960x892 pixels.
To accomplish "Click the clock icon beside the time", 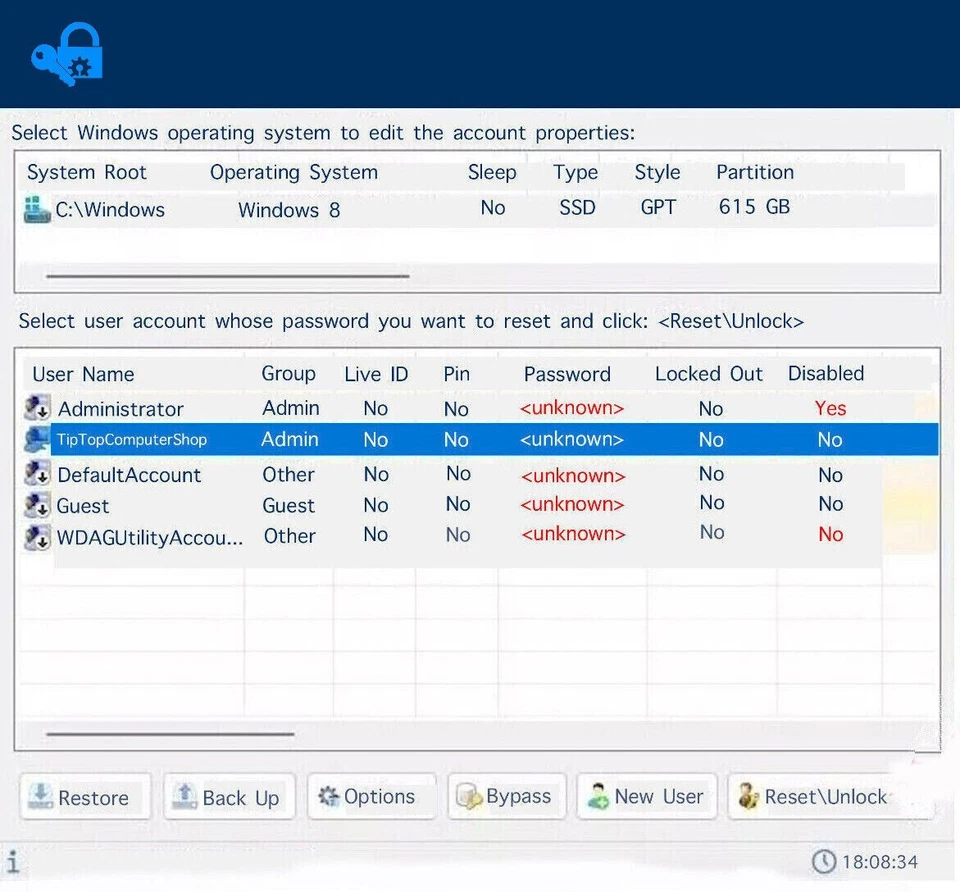I will click(x=823, y=862).
